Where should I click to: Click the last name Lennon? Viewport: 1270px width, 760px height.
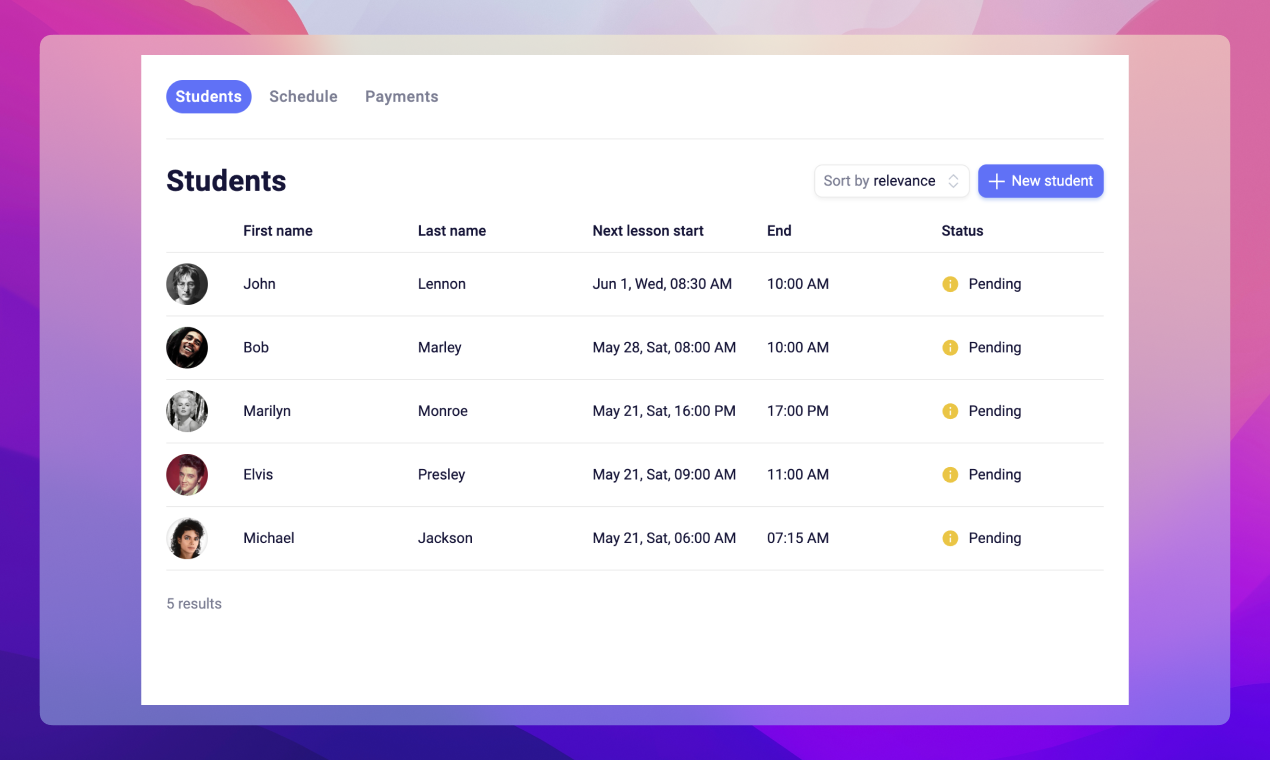click(442, 284)
